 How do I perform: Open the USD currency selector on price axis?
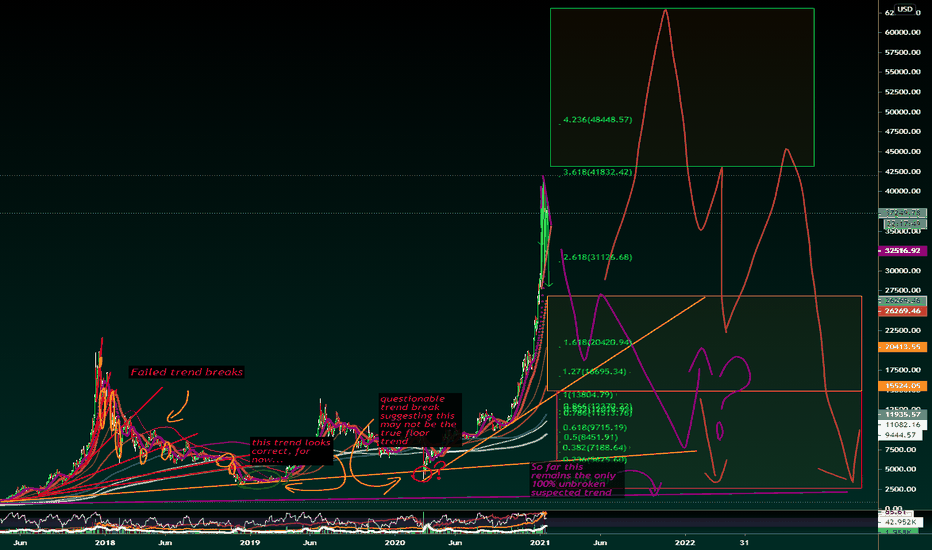[x=905, y=9]
